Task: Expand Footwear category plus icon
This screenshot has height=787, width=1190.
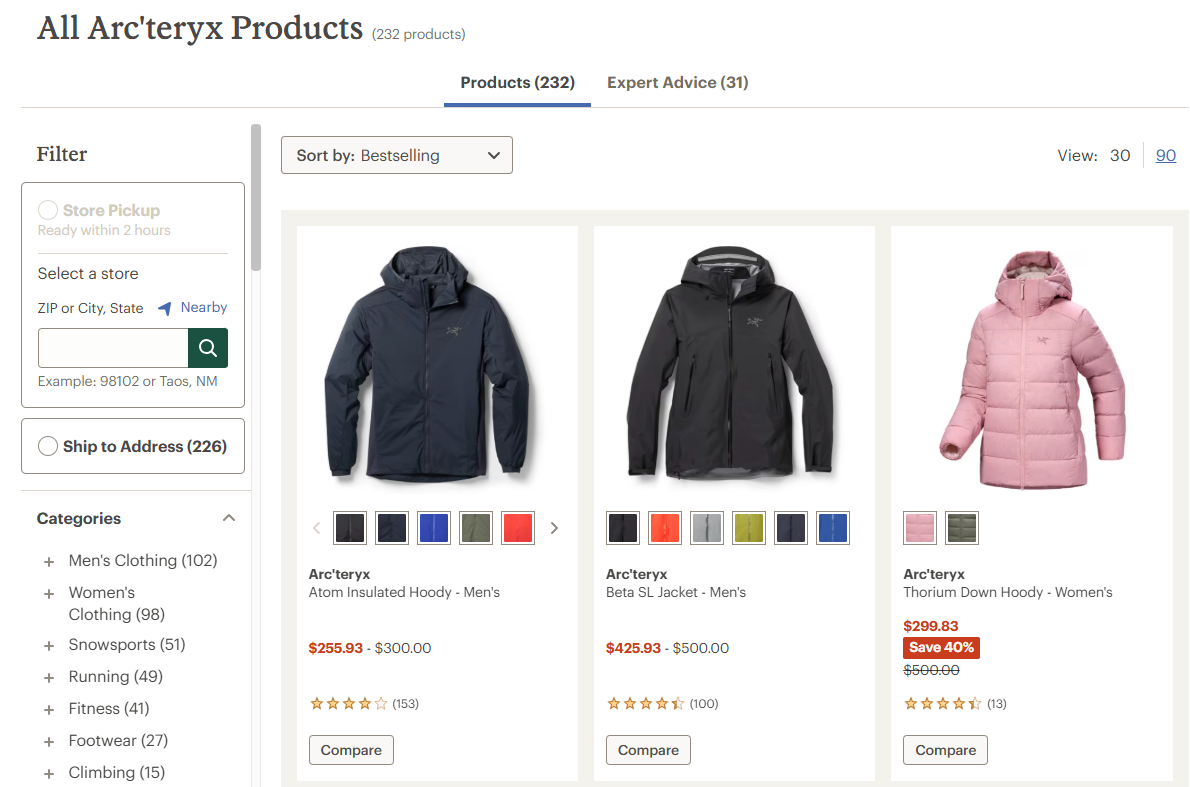Action: click(x=49, y=742)
